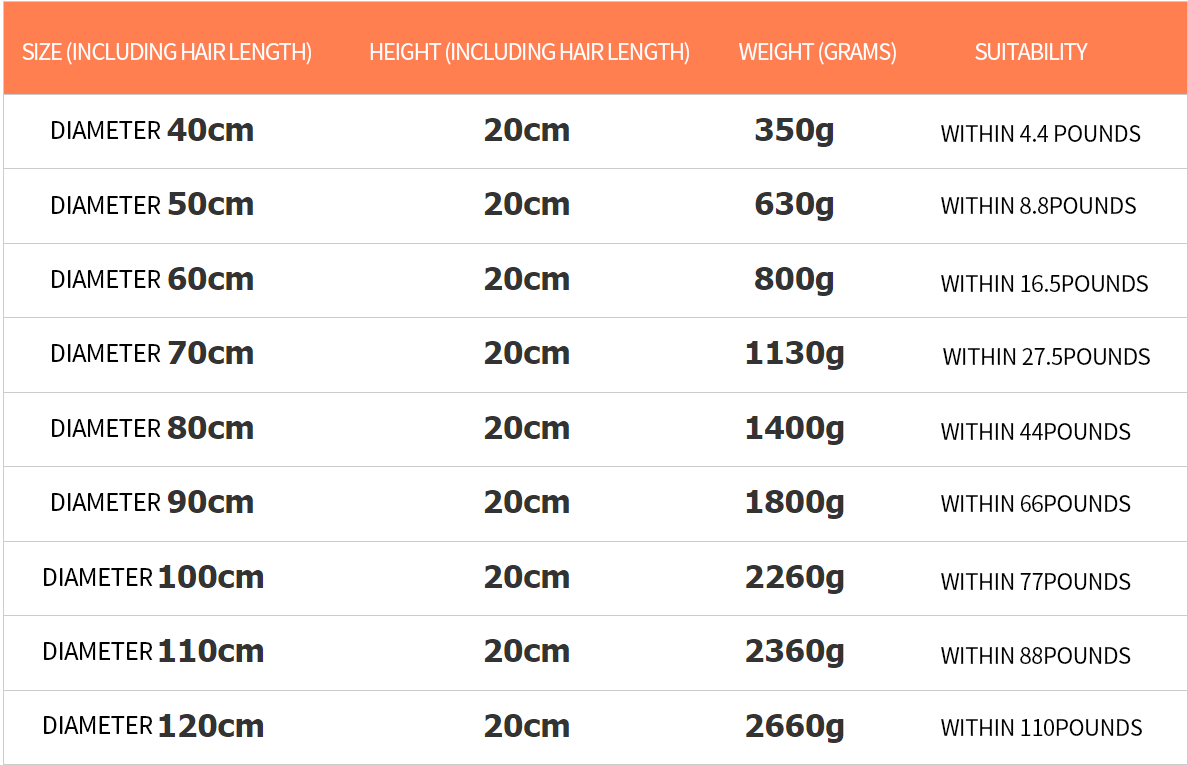Click the WEIGHT (GRAMS) column header
The height and width of the screenshot is (765, 1188).
point(817,52)
